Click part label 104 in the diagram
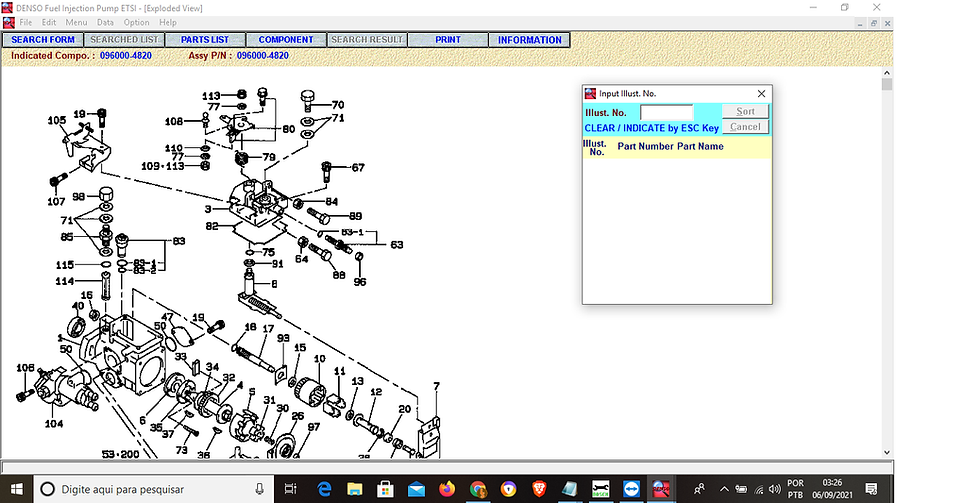 (x=54, y=424)
